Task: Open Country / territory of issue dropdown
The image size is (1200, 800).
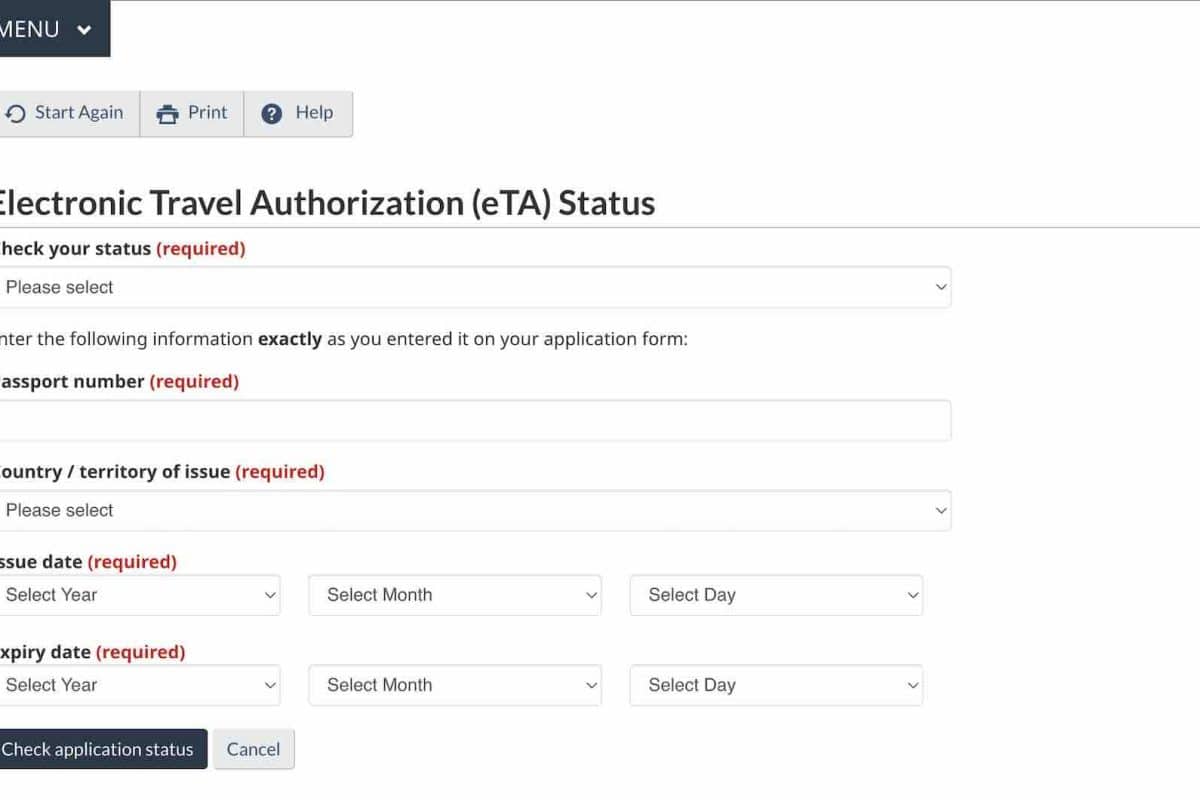Action: (x=474, y=510)
